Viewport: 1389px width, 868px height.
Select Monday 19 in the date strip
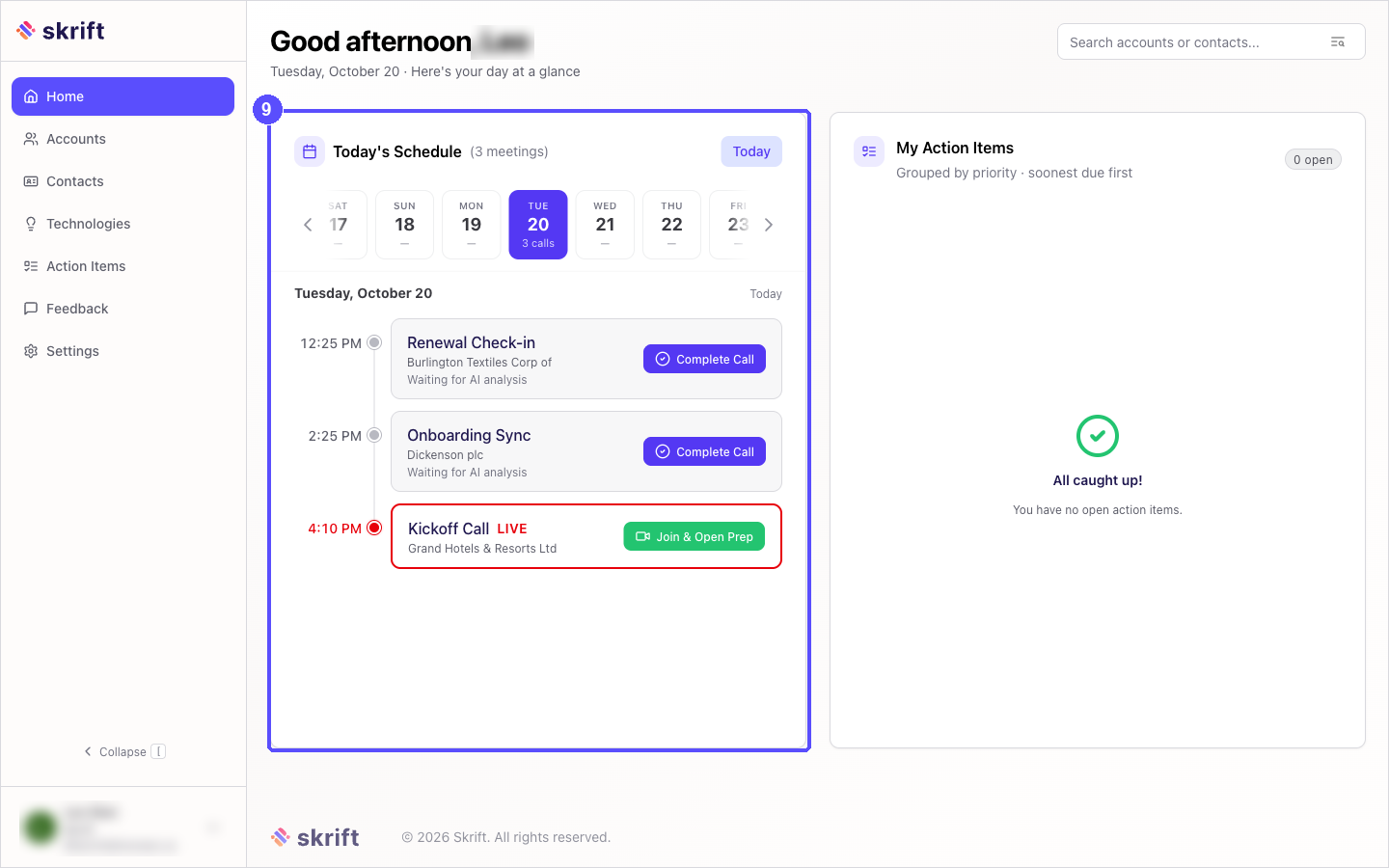pos(472,225)
